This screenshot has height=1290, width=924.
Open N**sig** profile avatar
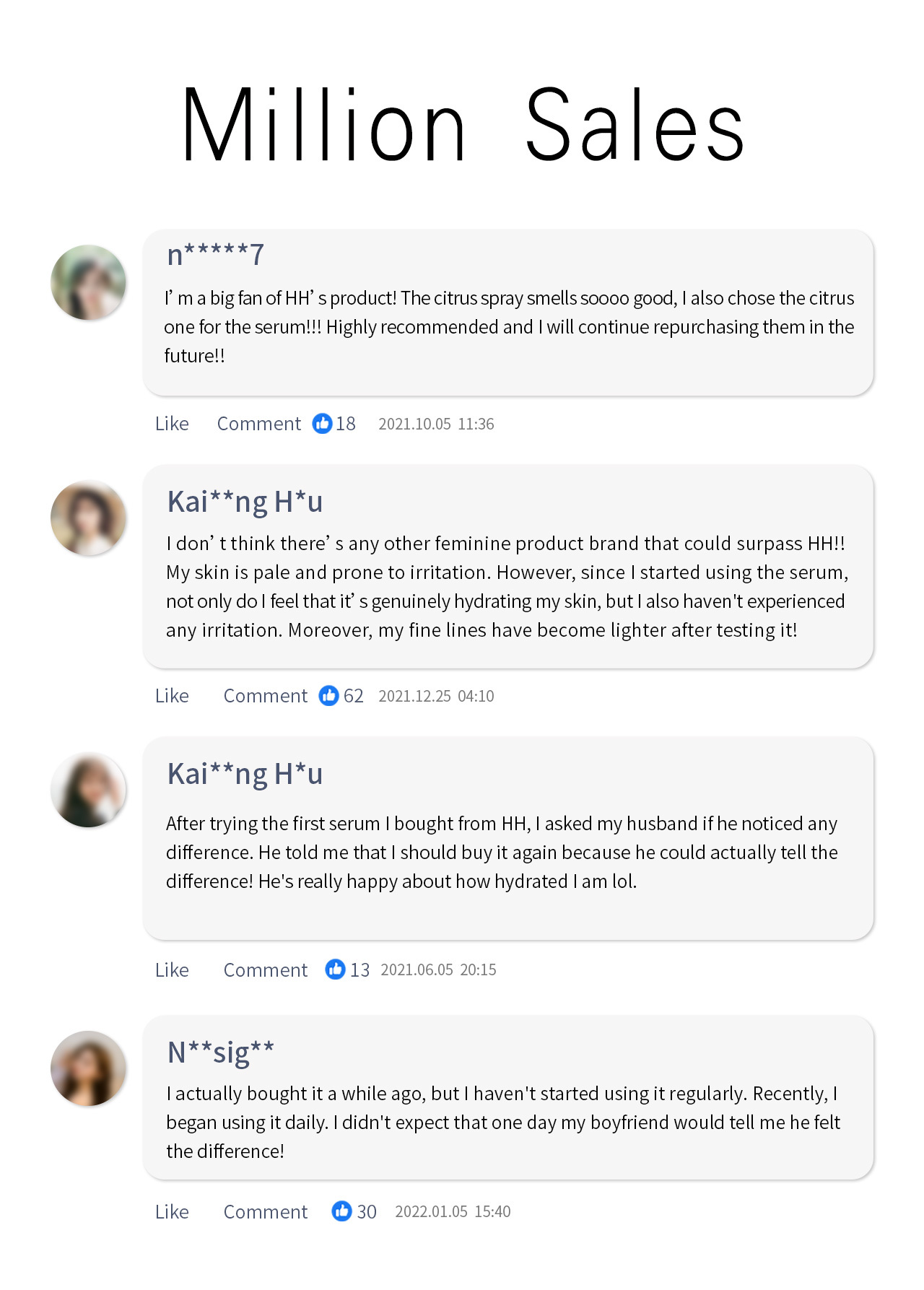point(88,1068)
